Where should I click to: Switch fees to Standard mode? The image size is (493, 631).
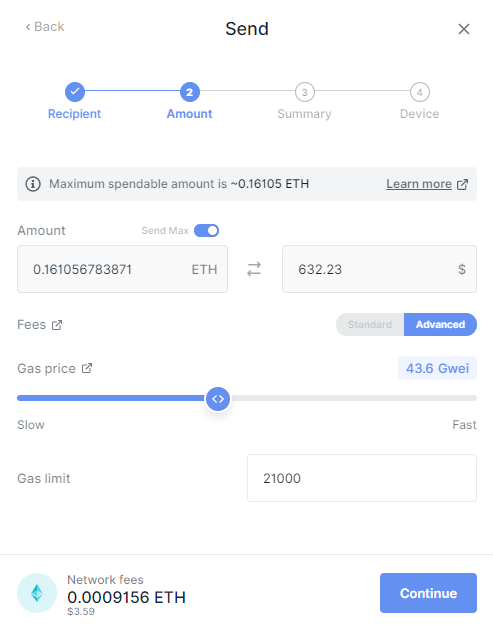tap(370, 324)
